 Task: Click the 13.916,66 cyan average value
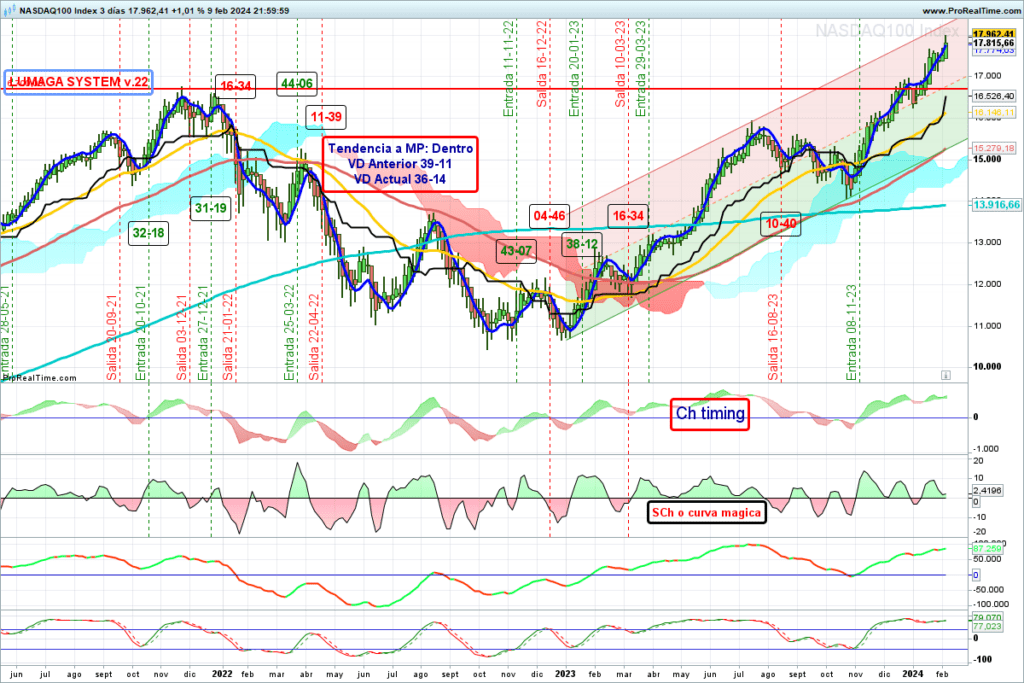[x=995, y=205]
